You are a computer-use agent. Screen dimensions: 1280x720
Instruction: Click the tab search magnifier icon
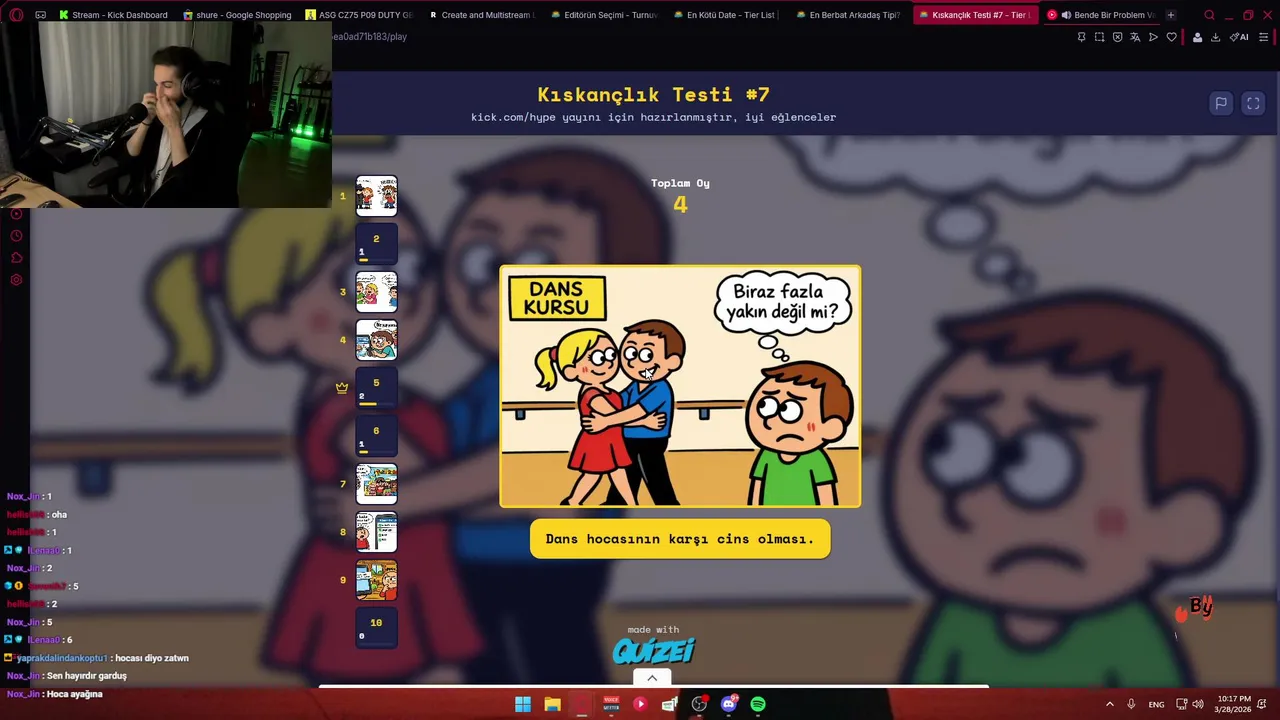[x=1209, y=15]
